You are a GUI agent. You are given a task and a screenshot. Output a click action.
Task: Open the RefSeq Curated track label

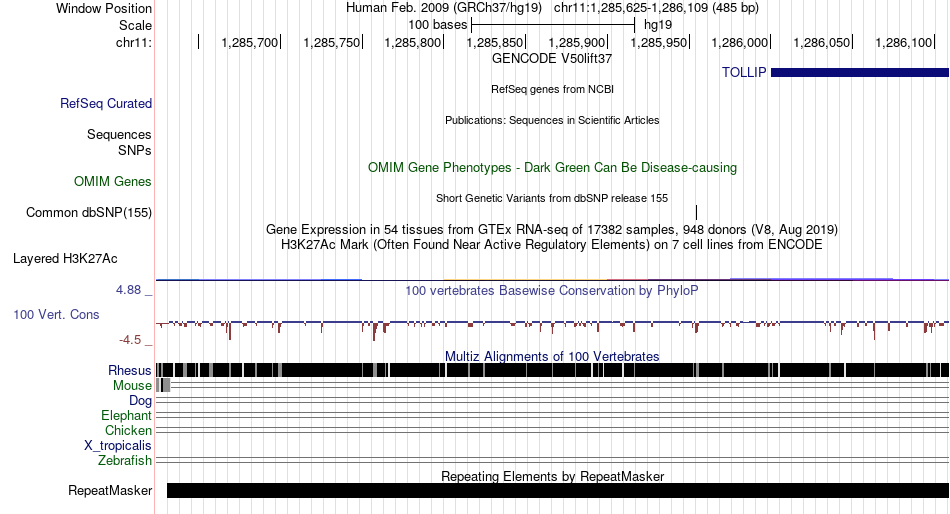pos(105,104)
